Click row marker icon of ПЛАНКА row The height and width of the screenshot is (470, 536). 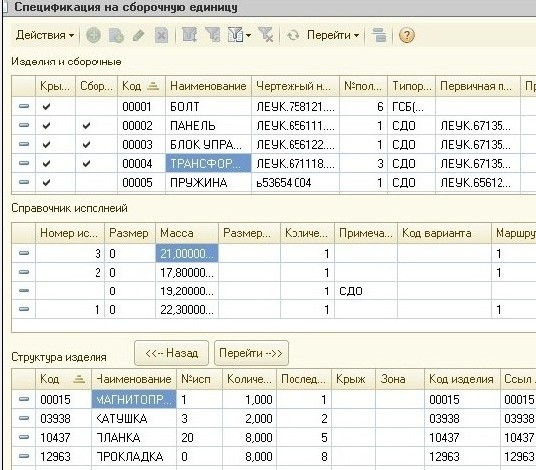pos(24,437)
